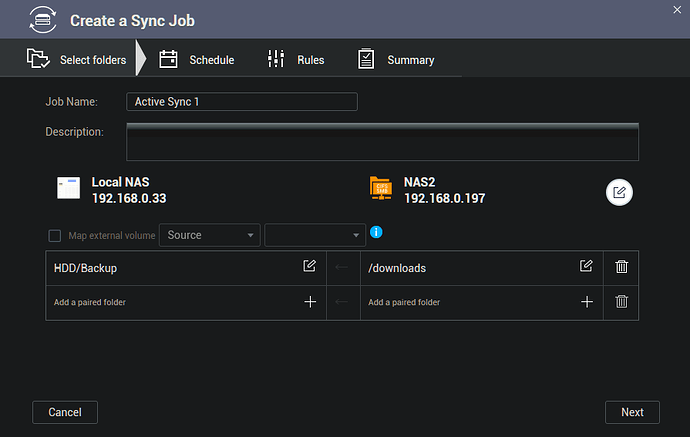Add a remote paired folder with plus icon
This screenshot has width=690, height=437.
(x=587, y=302)
